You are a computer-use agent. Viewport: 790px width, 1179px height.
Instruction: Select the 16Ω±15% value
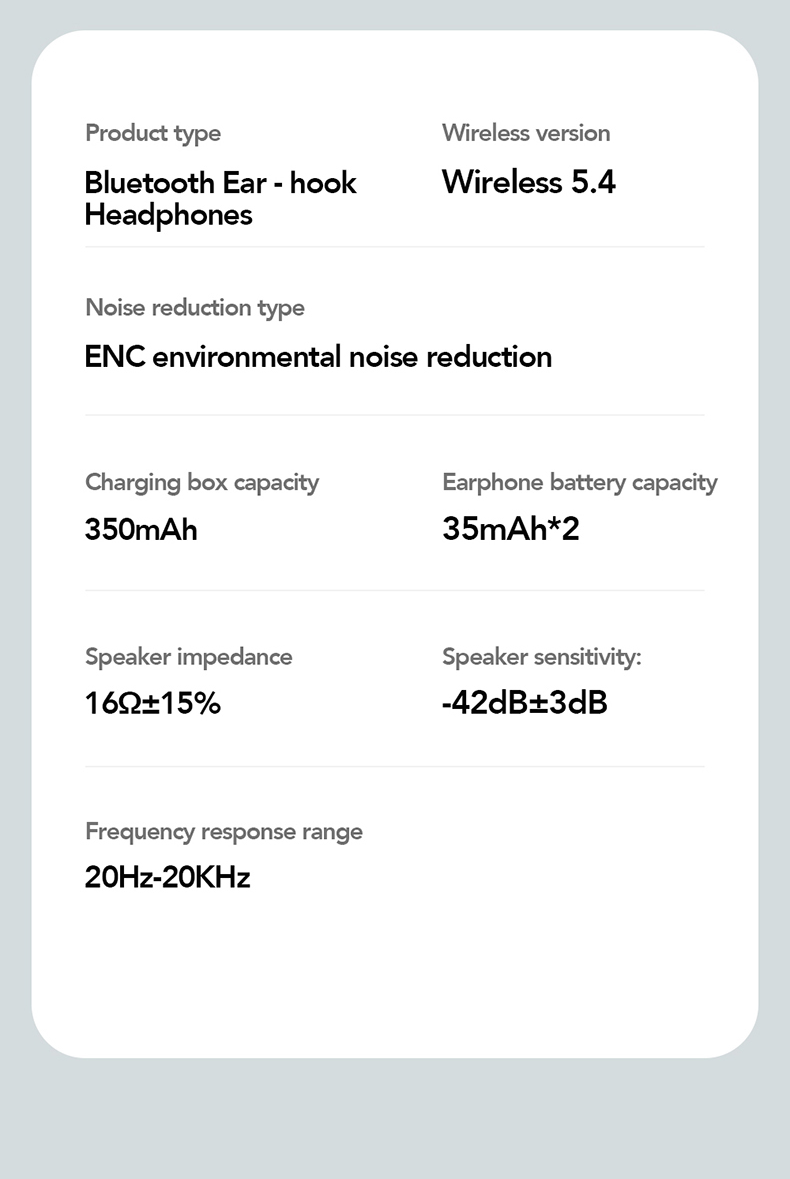153,704
